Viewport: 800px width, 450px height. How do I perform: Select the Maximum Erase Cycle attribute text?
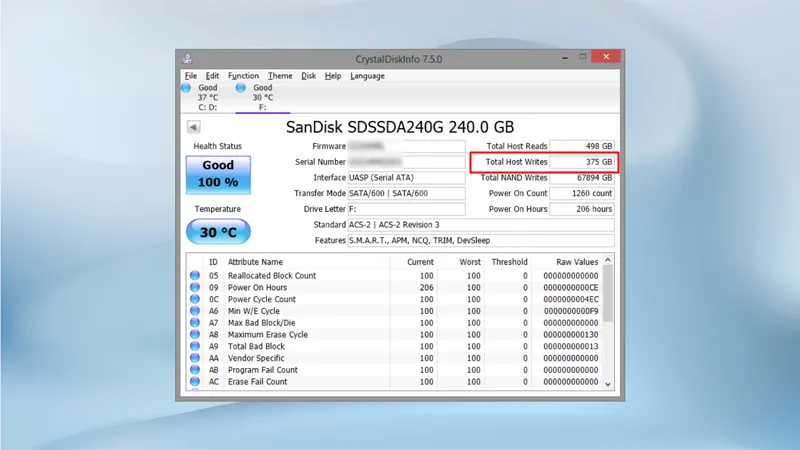[268, 335]
